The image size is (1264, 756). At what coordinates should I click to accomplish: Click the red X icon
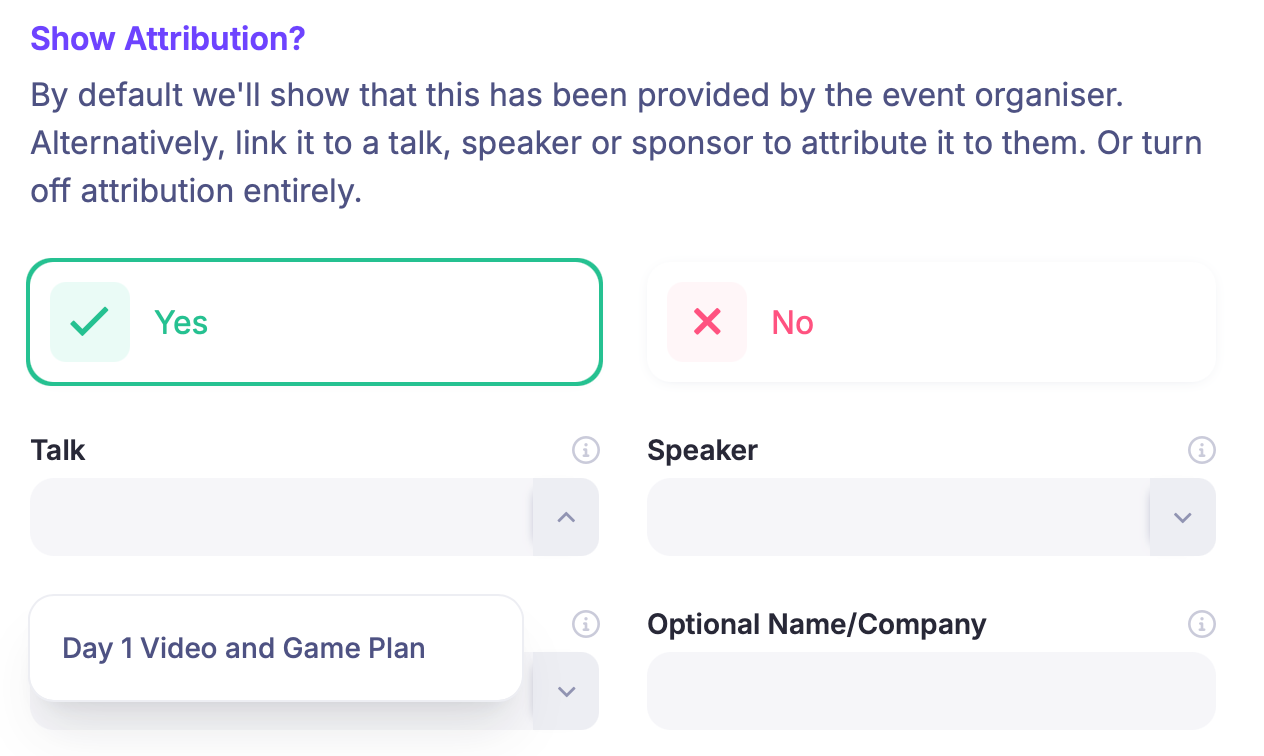point(707,322)
